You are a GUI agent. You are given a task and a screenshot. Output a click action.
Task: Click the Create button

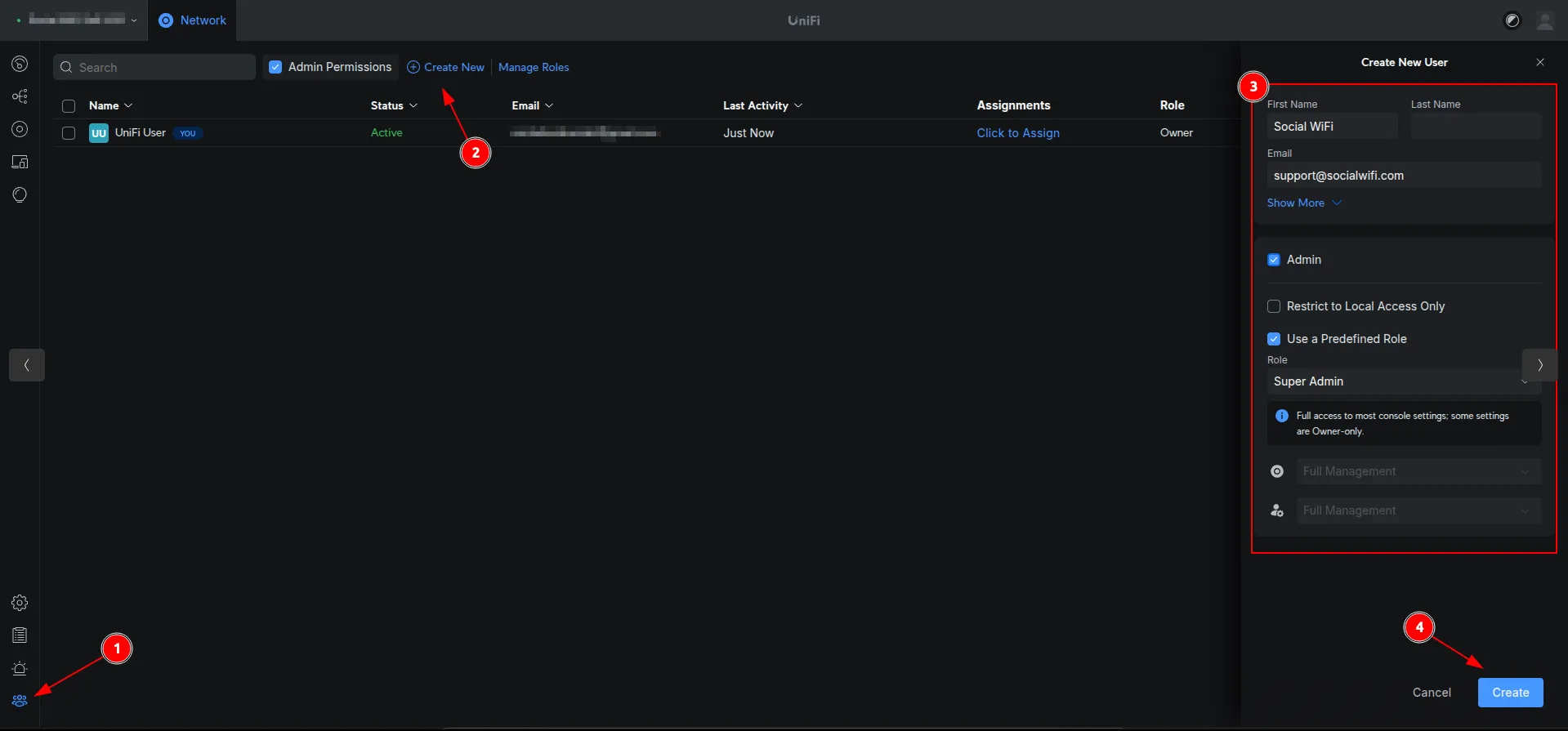1510,693
